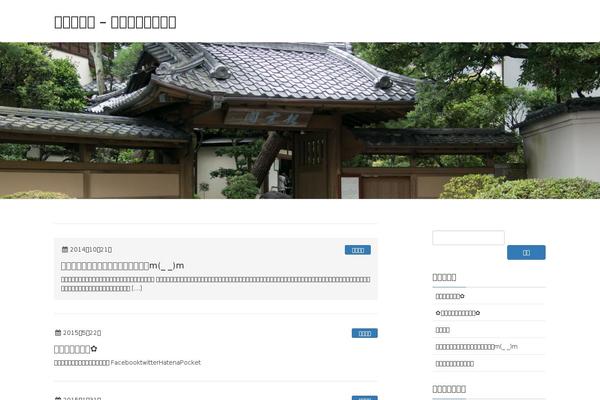This screenshot has height=400, width=600.
Task: Open the main post title ending with m(_ _)m
Action: click(x=122, y=265)
